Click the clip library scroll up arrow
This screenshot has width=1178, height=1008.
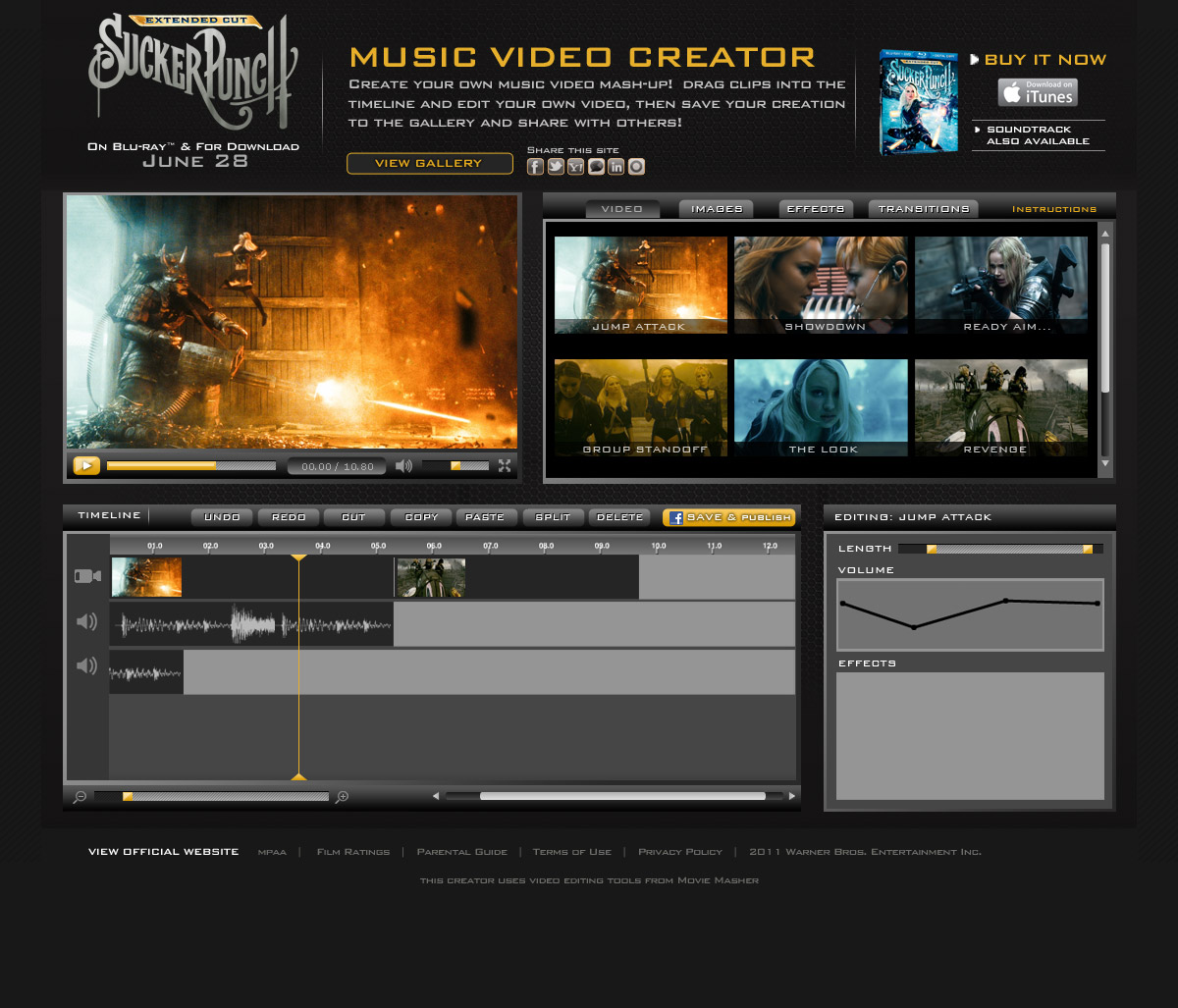point(1105,234)
